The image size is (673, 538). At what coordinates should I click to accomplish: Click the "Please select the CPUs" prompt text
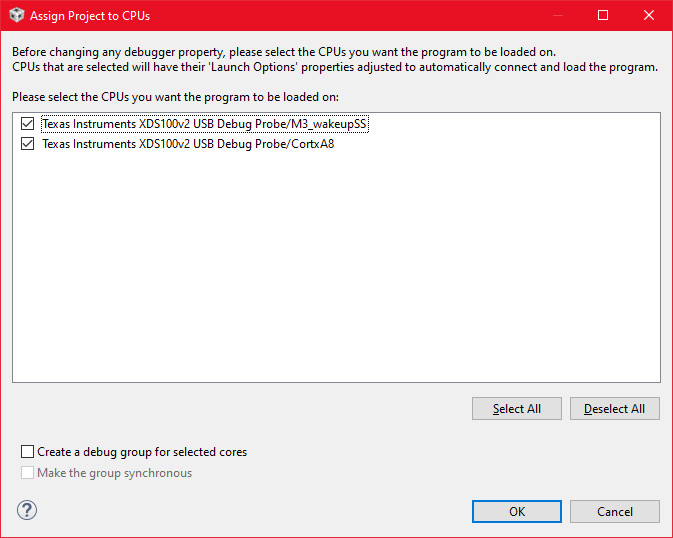175,97
